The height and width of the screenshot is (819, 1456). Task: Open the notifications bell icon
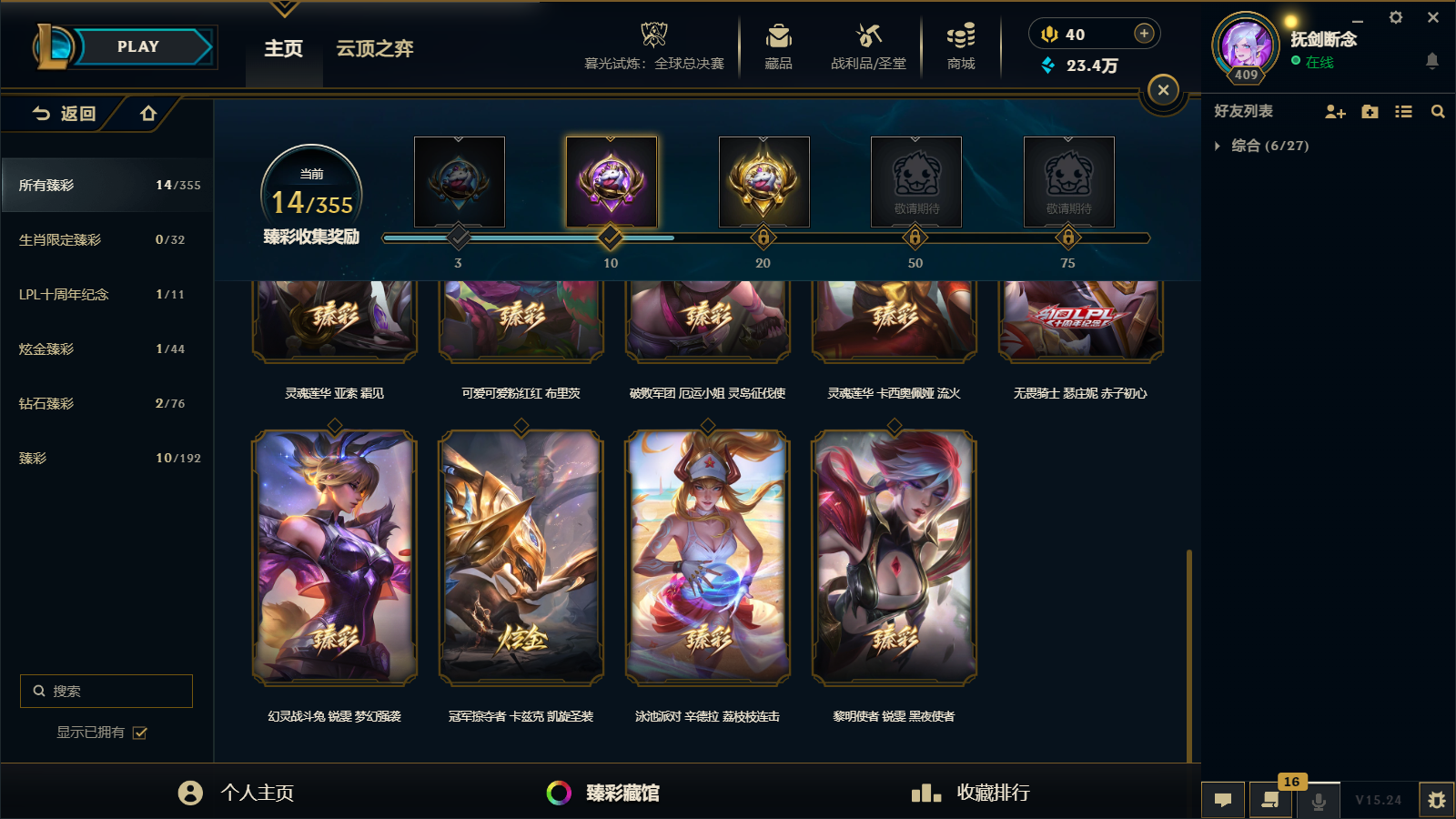coord(1431,61)
